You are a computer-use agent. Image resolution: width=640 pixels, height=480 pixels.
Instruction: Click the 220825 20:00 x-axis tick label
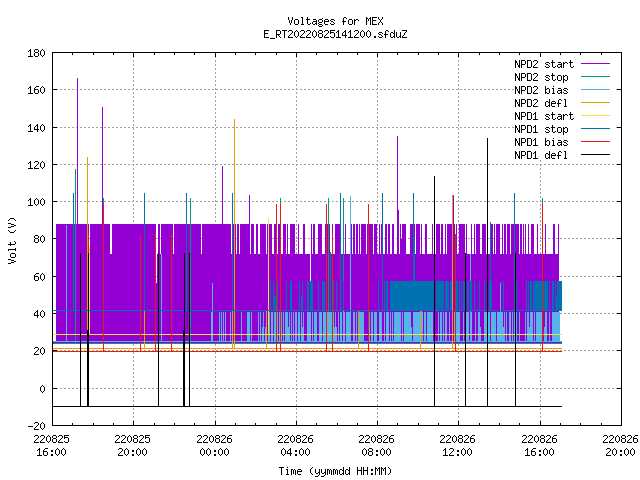tap(132, 445)
